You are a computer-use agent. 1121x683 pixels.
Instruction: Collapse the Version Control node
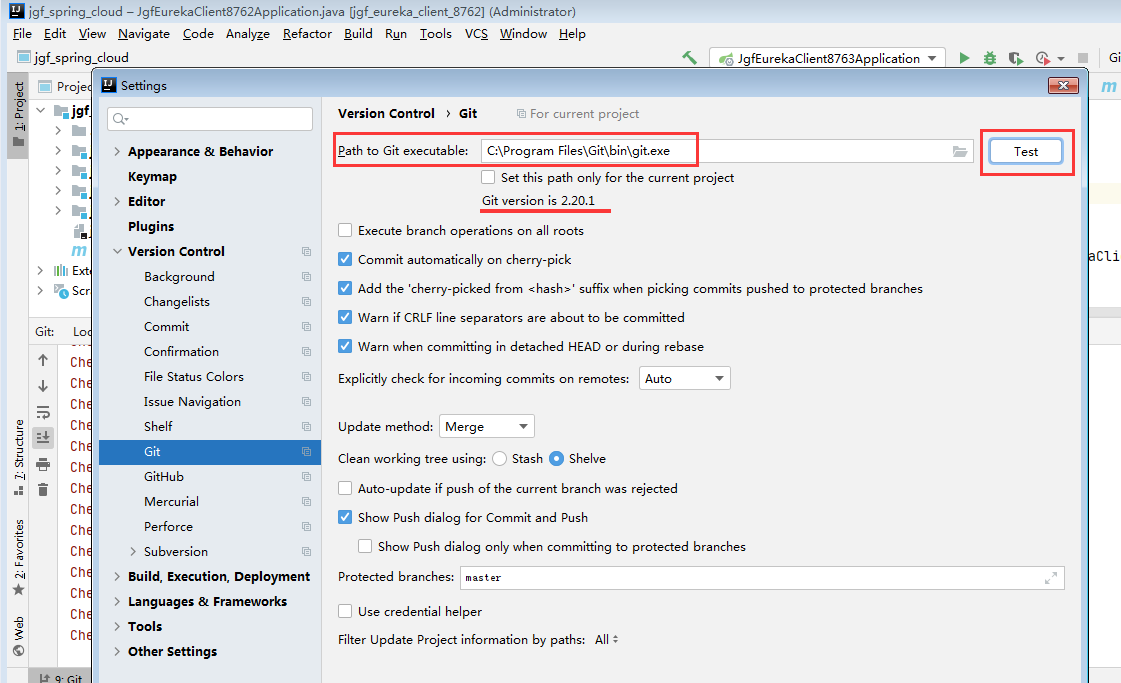coord(117,252)
